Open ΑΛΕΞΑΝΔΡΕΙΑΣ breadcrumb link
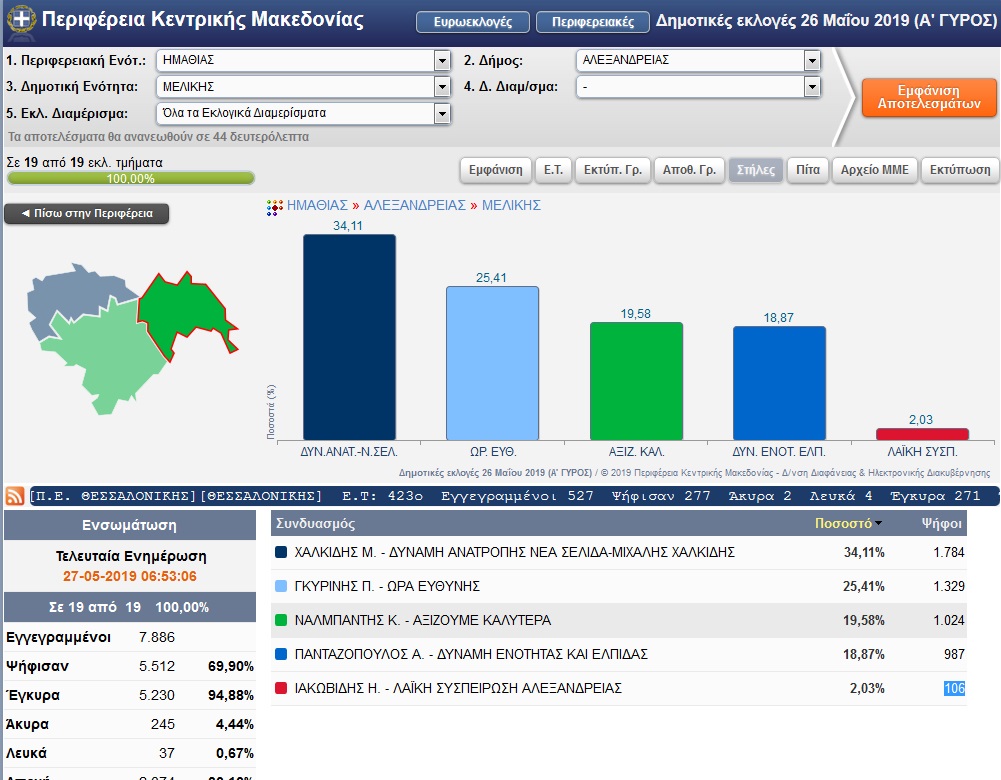 click(x=414, y=206)
